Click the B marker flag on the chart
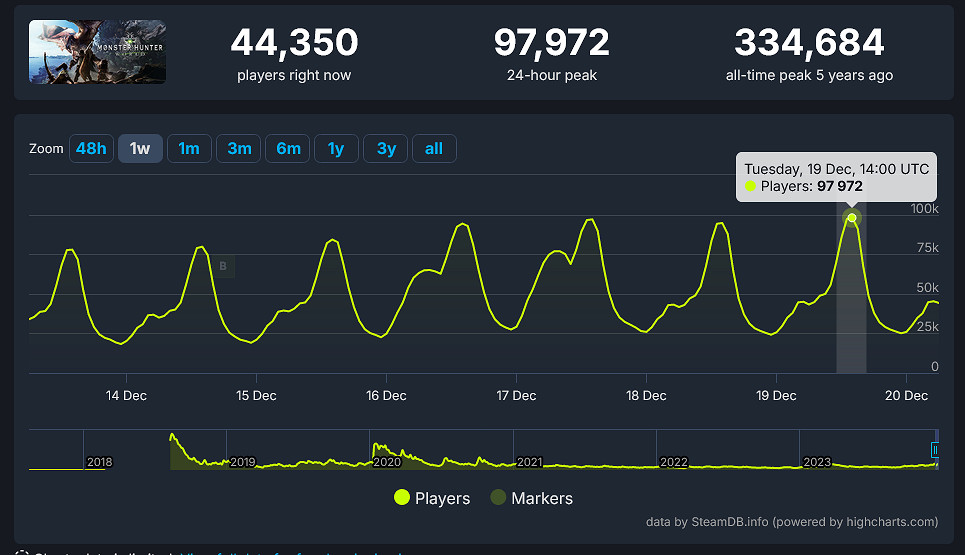Screen dimensions: 965x555 coord(223,266)
